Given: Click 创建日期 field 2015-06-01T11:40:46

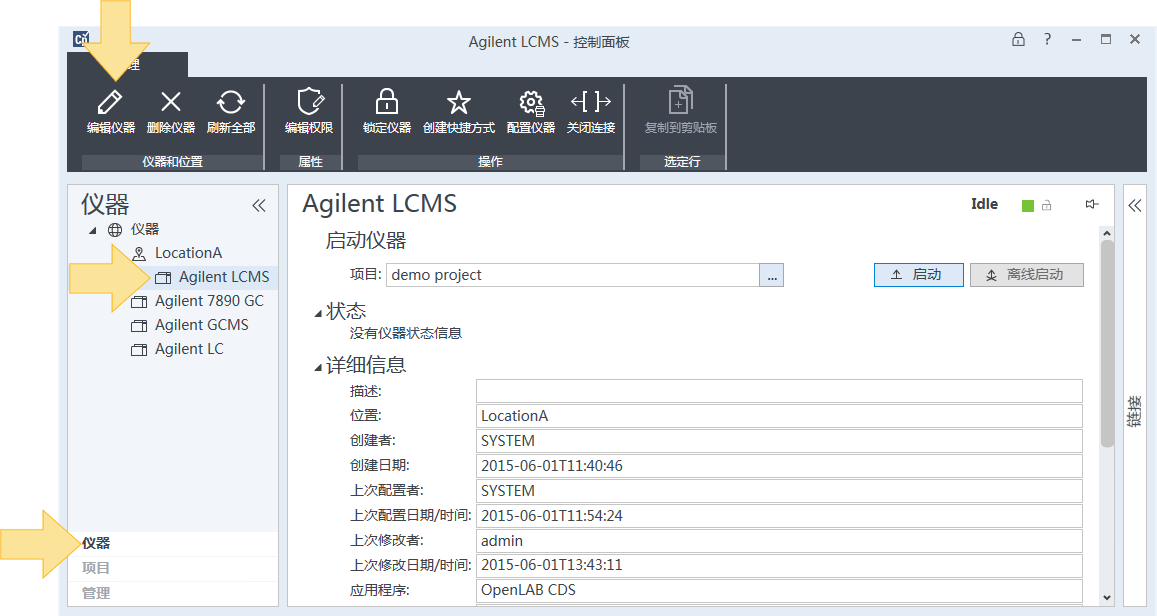Looking at the screenshot, I should (x=779, y=466).
